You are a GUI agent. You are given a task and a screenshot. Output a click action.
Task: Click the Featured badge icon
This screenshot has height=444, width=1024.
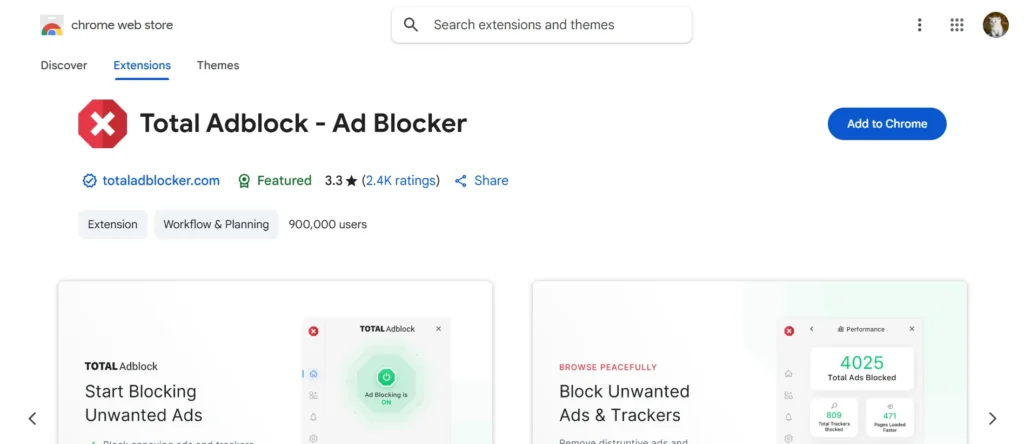[244, 181]
